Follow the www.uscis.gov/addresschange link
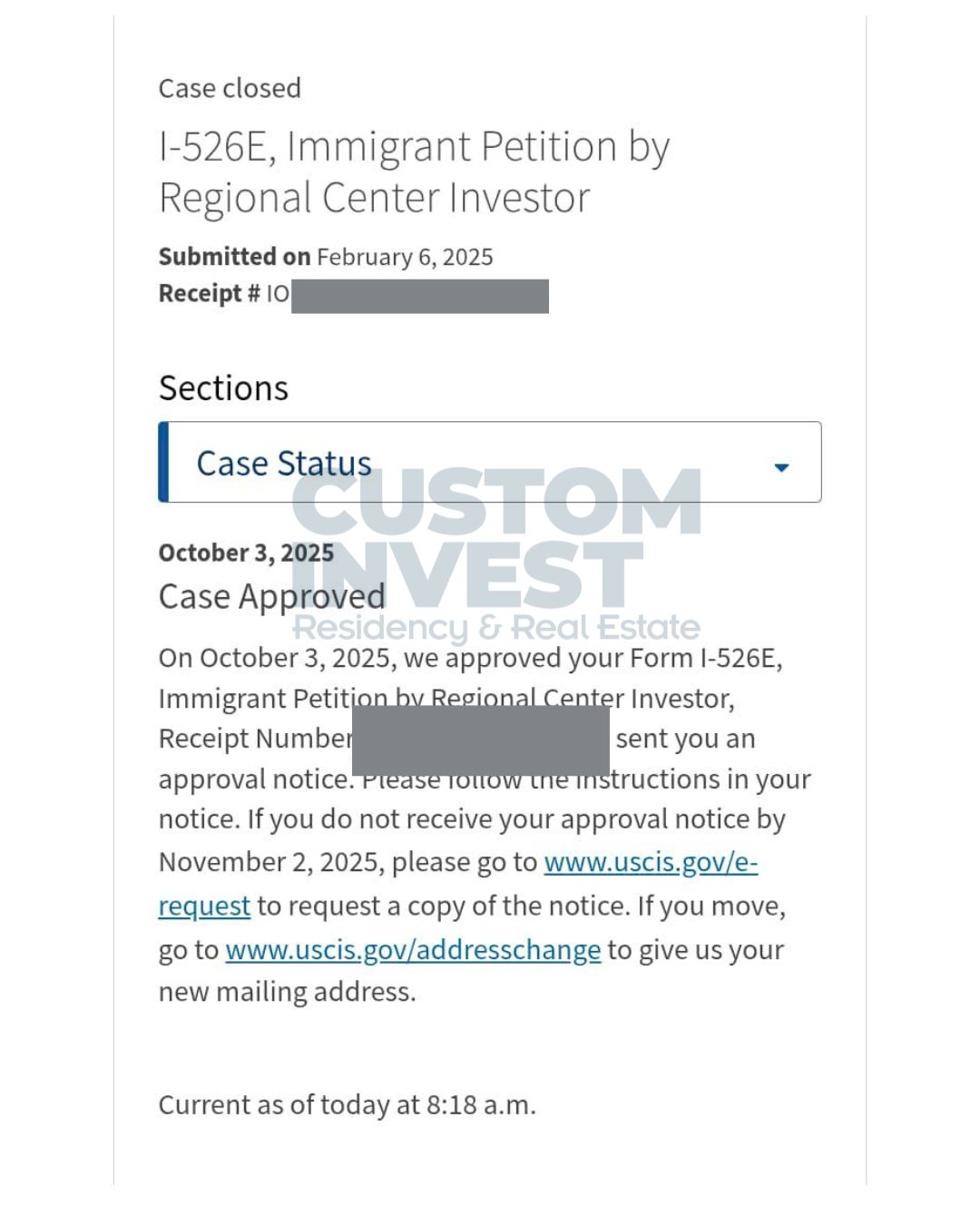The image size is (980, 1225). coord(413,950)
